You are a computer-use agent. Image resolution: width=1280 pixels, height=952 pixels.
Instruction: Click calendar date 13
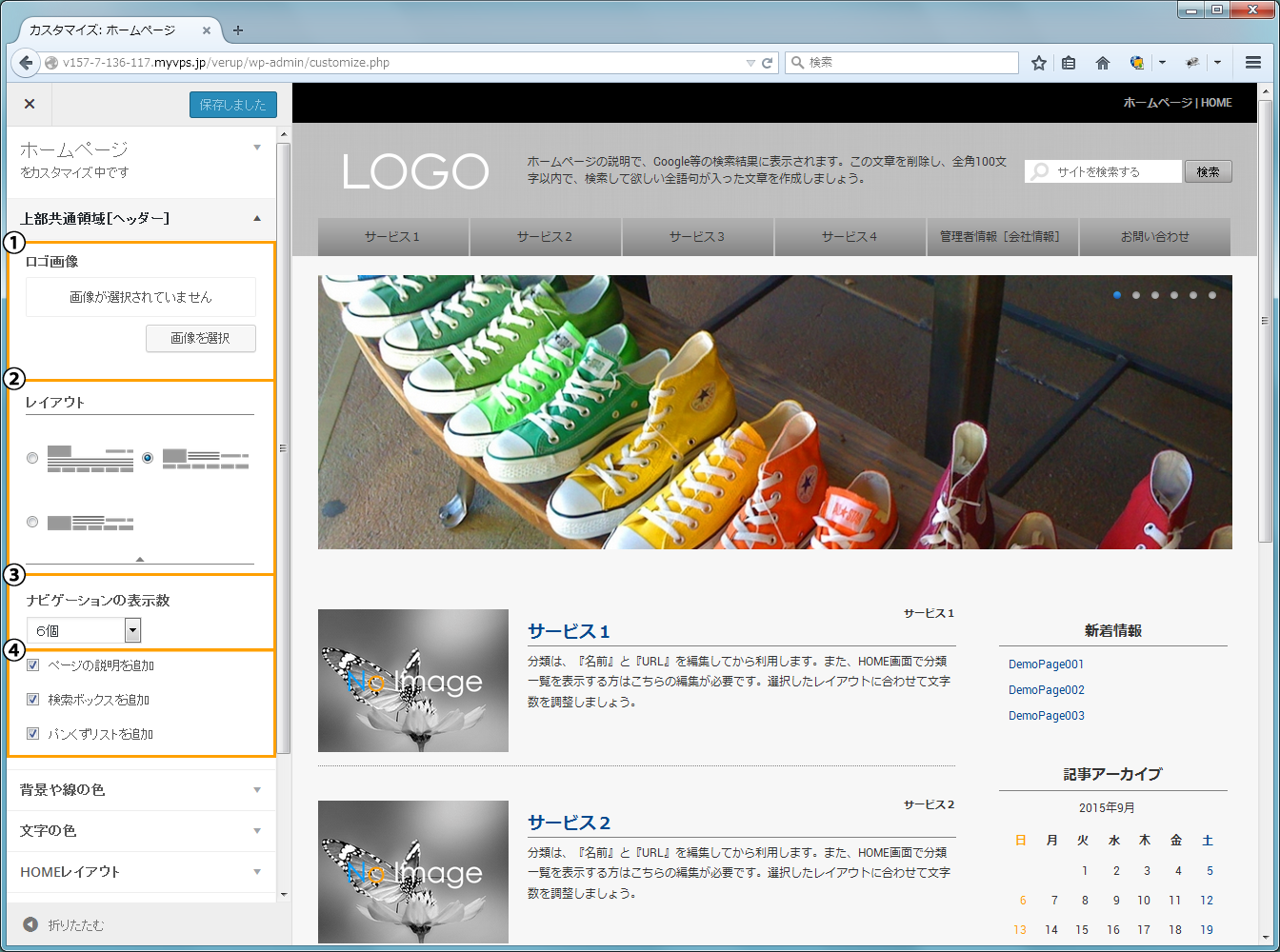pyautogui.click(x=1020, y=930)
